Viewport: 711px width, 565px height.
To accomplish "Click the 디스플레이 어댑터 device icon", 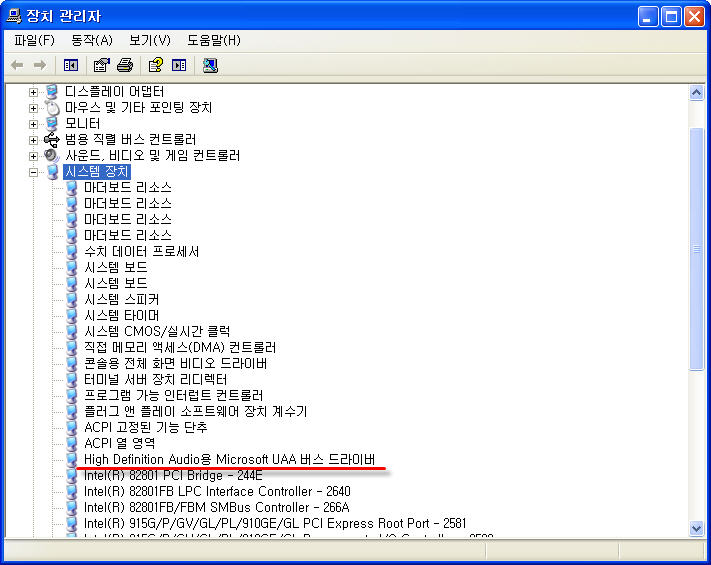I will [52, 92].
